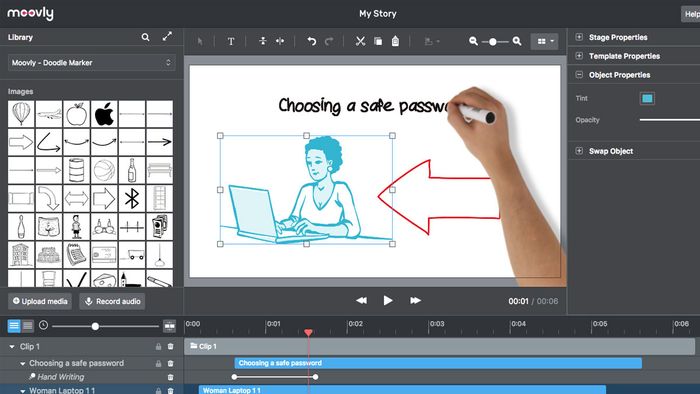Click the horizontal align icon
Viewport: 700px width, 394px height.
280,41
